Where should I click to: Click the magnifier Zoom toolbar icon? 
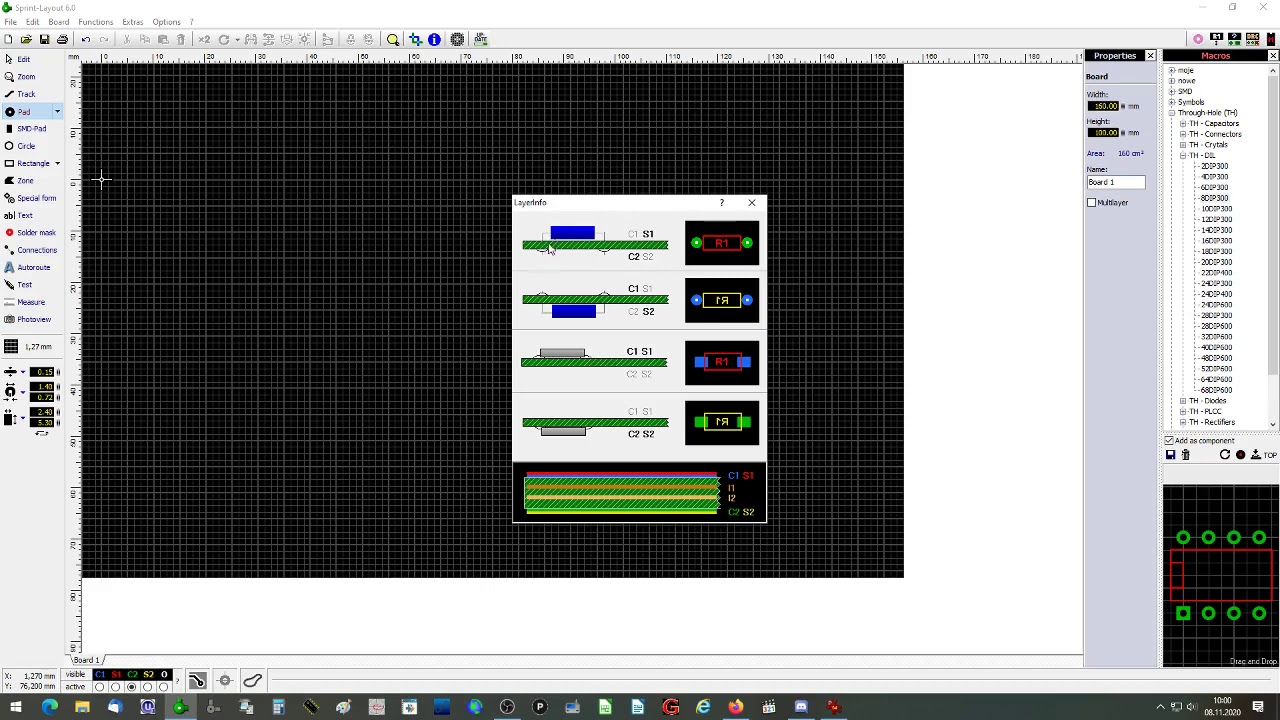393,39
